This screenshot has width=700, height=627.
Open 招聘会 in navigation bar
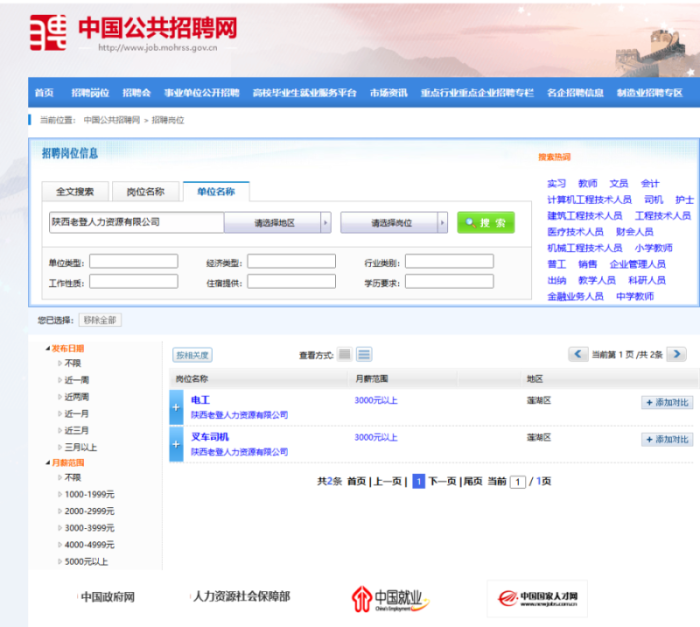137,93
